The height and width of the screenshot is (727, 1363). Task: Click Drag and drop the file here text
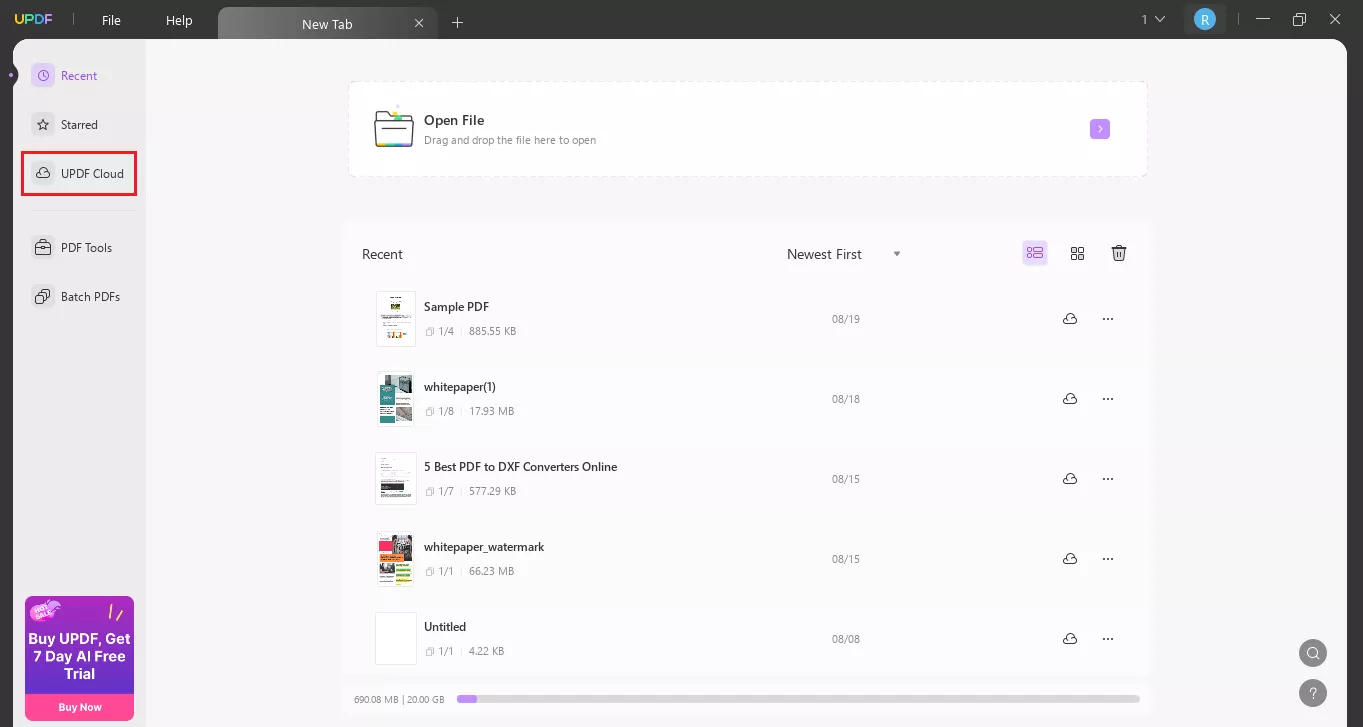pyautogui.click(x=510, y=140)
